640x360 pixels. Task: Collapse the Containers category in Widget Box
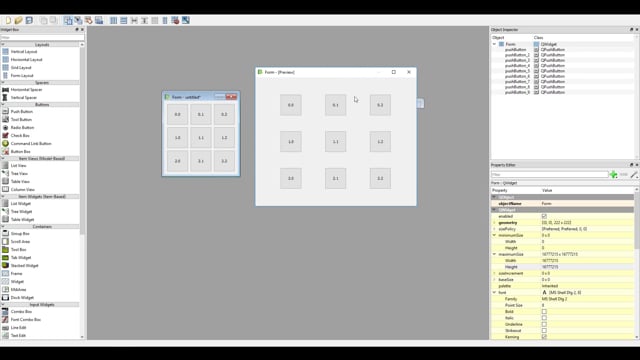(x=3, y=227)
